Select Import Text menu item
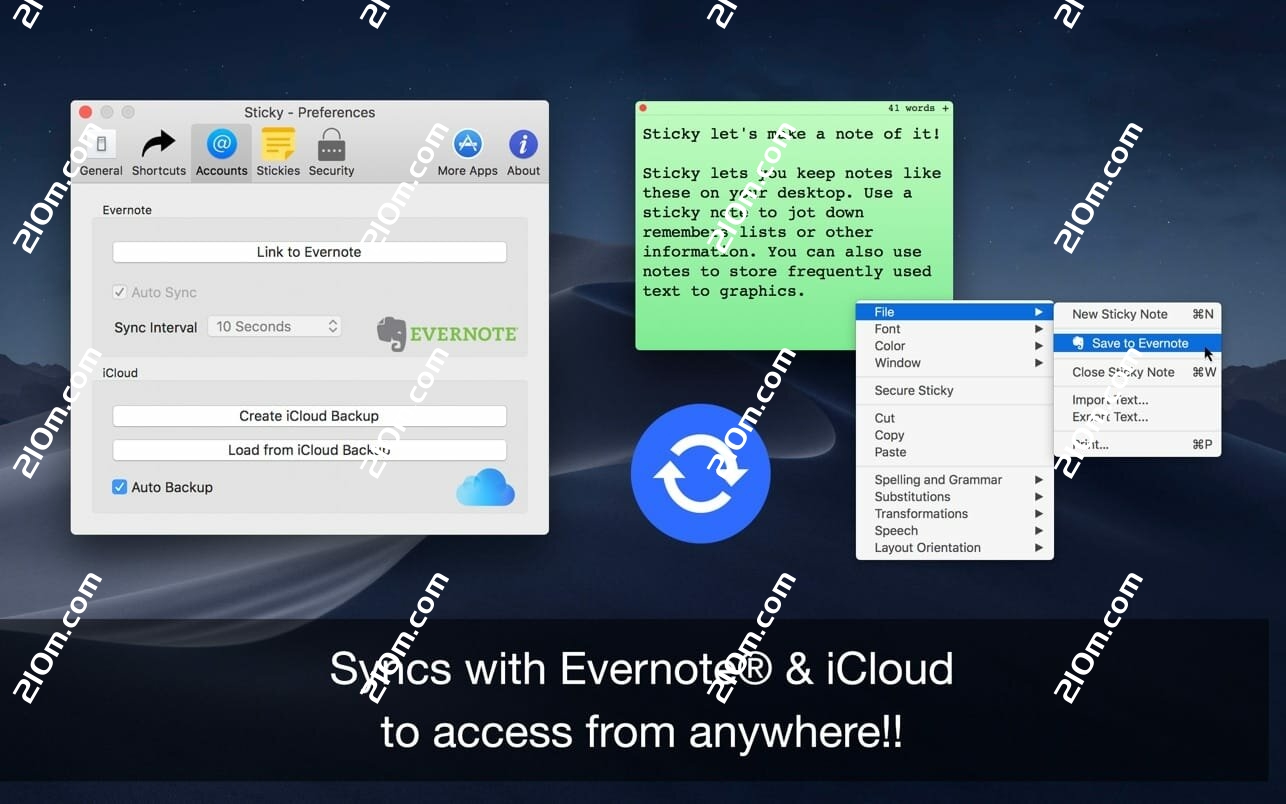 [x=1138, y=400]
